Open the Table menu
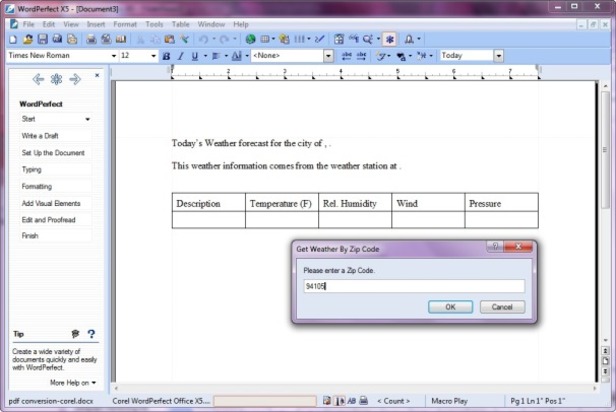This screenshot has width=616, height=412. click(181, 24)
